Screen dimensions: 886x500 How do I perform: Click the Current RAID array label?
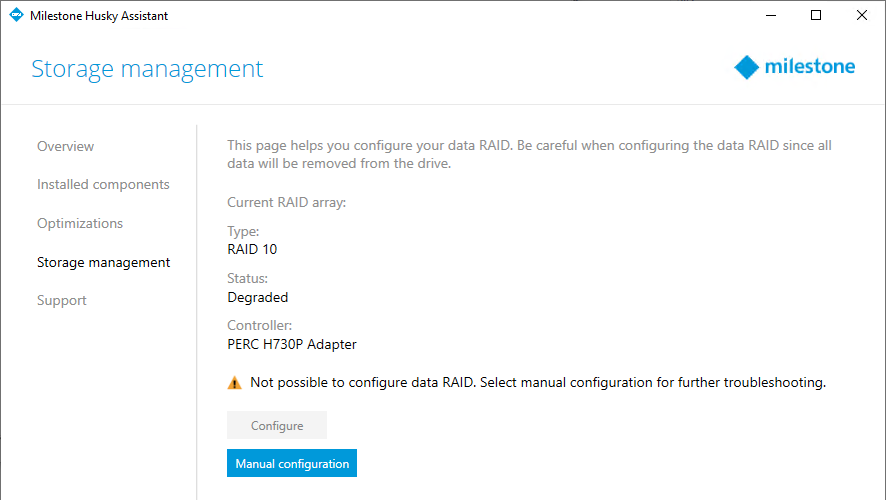(x=286, y=202)
